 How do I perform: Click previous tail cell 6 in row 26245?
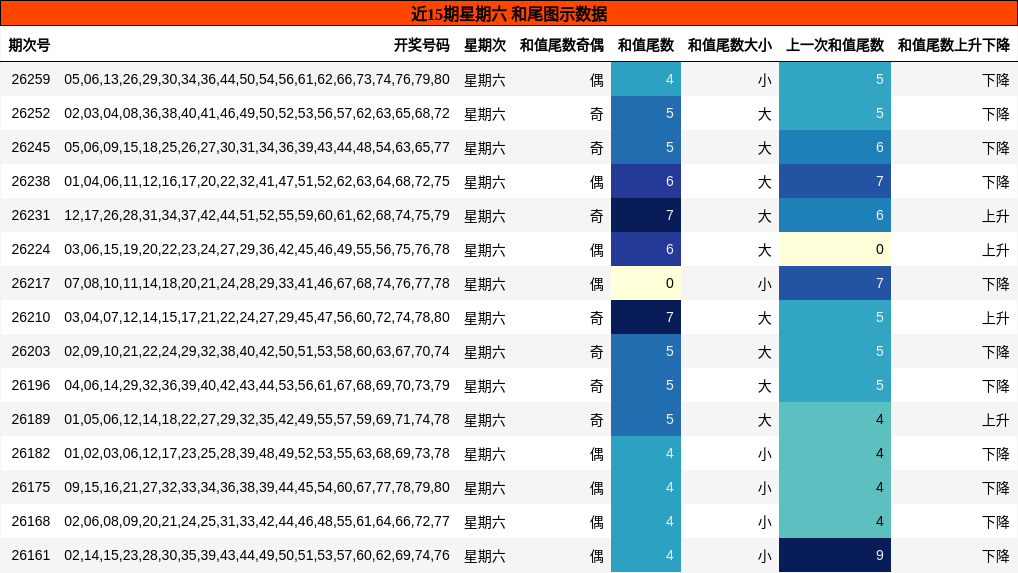click(x=835, y=147)
